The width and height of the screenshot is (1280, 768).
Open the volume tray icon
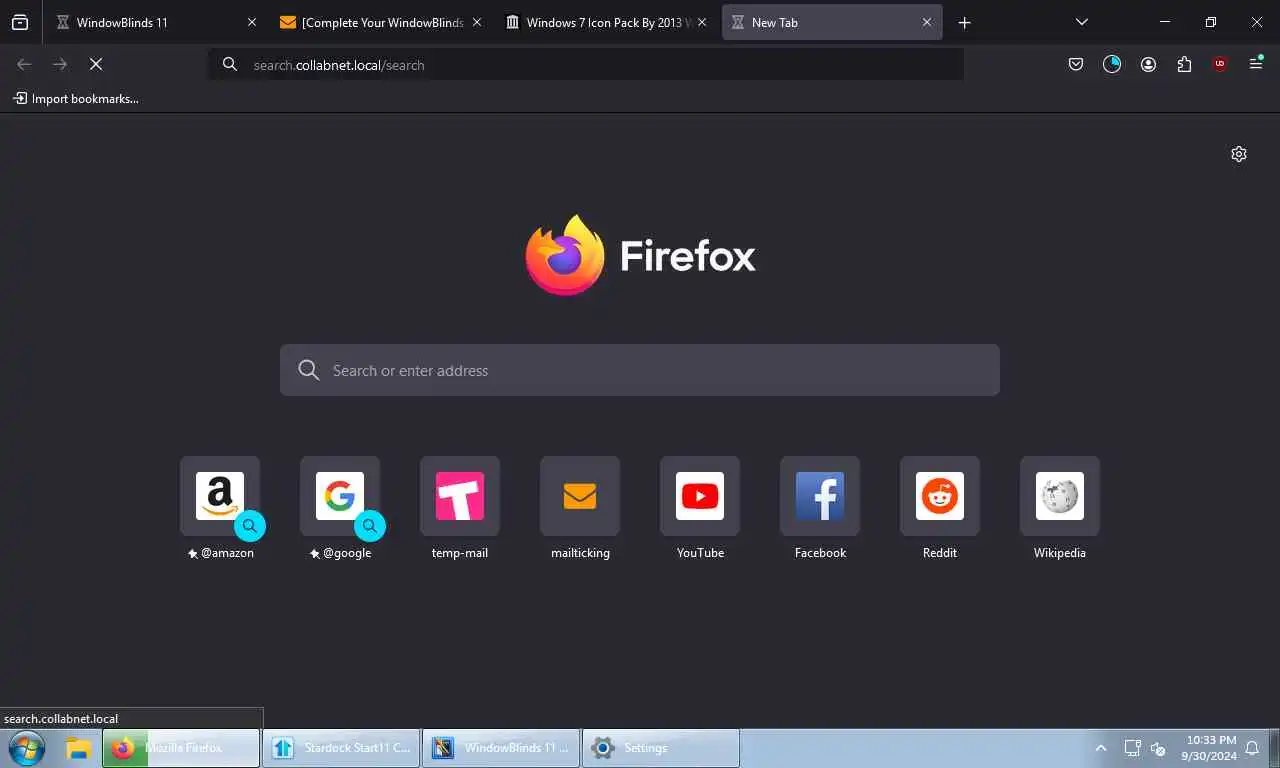point(1158,748)
